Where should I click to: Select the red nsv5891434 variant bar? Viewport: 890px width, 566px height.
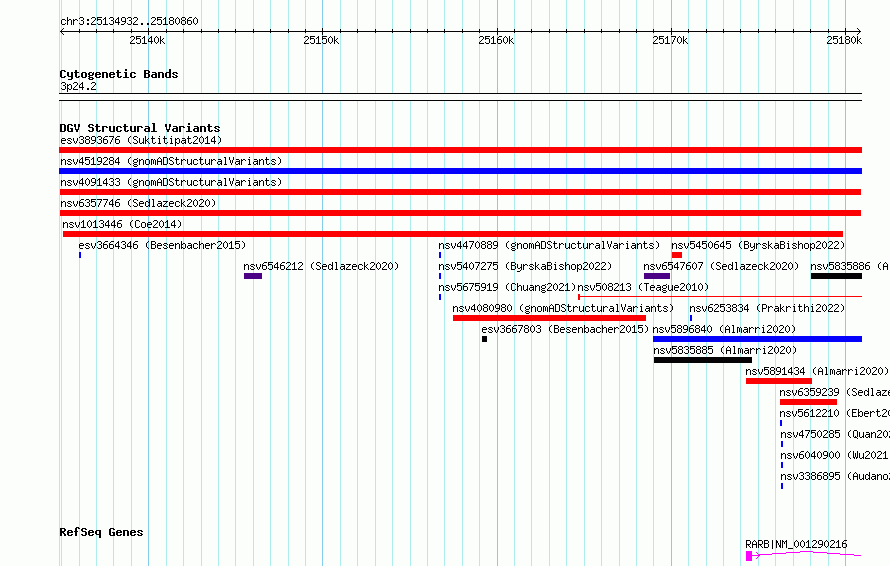pos(779,381)
